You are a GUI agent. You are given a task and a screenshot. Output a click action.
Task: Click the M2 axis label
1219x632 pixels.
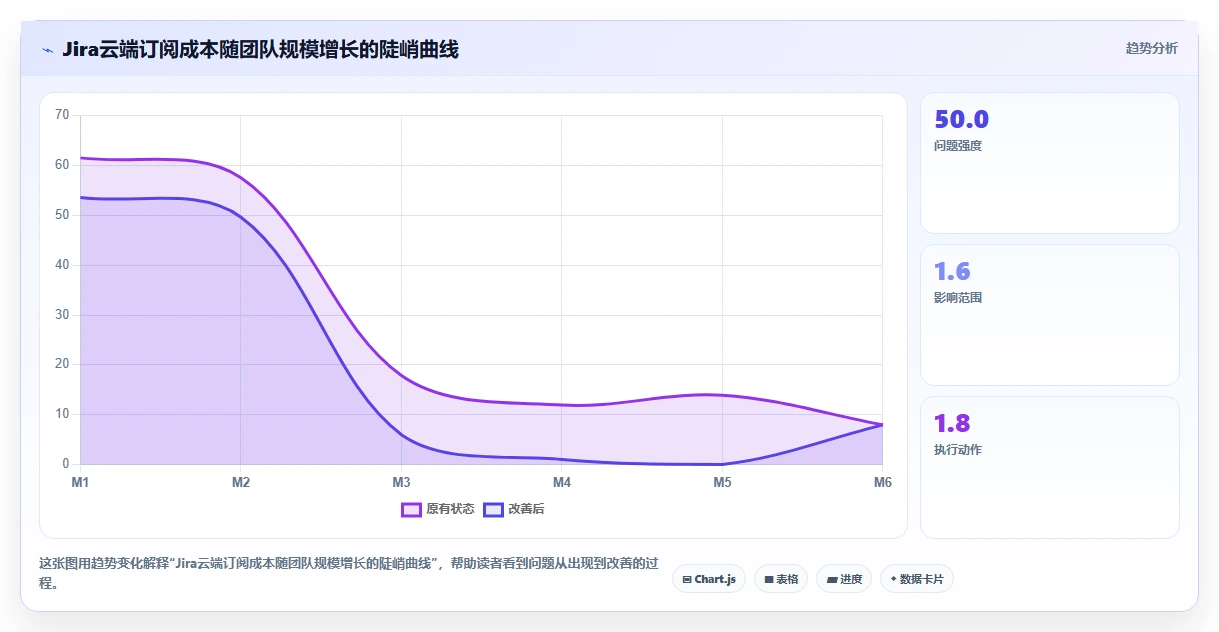[241, 482]
